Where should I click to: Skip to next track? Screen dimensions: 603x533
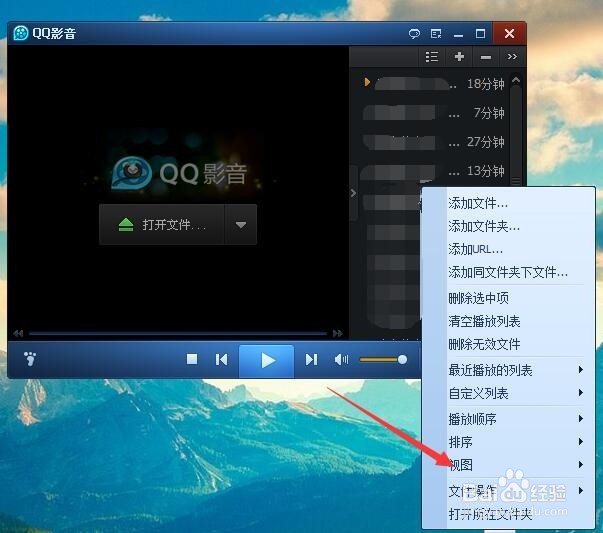click(x=311, y=360)
